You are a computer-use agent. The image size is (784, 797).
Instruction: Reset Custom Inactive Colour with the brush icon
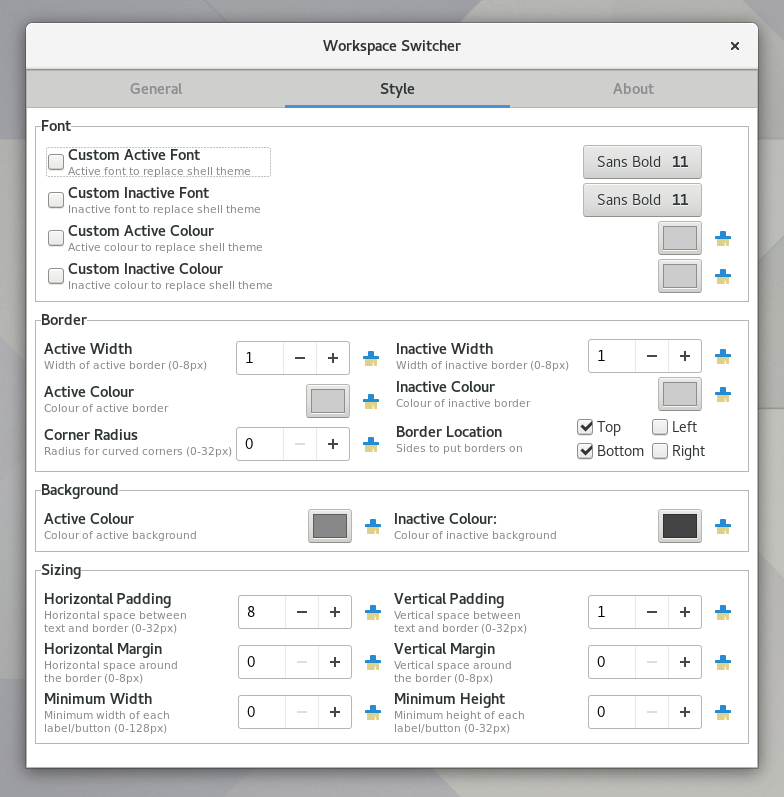(722, 277)
